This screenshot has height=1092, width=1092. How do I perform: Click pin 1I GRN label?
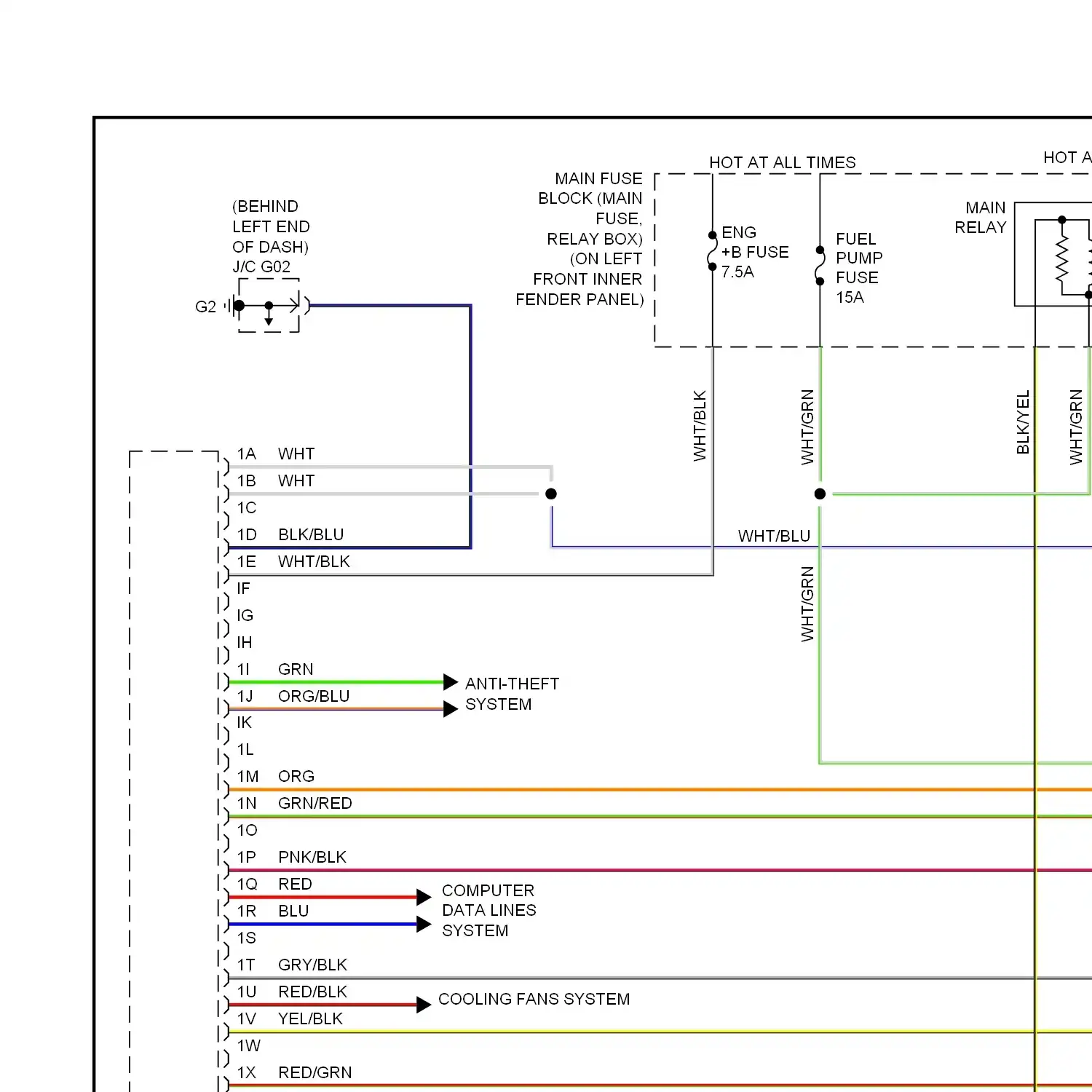(x=275, y=669)
